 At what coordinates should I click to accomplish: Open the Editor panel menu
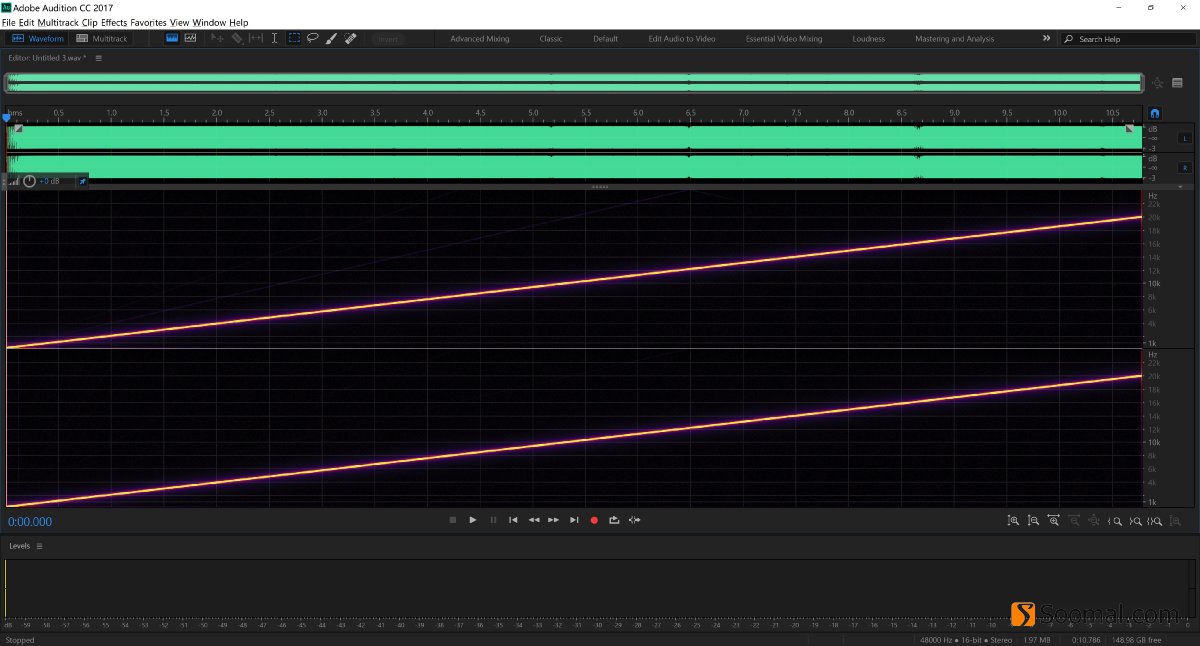(x=99, y=58)
